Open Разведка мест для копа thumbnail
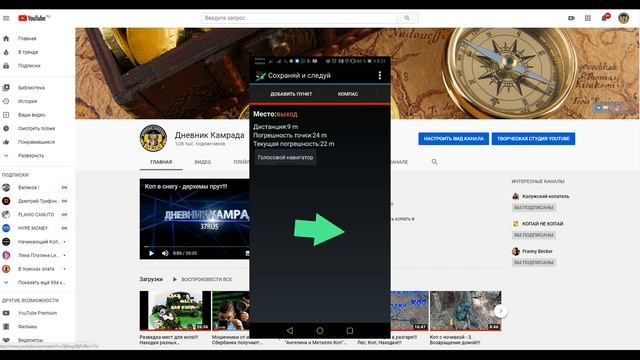Image resolution: width=640 pixels, height=360 pixels. click(x=175, y=310)
